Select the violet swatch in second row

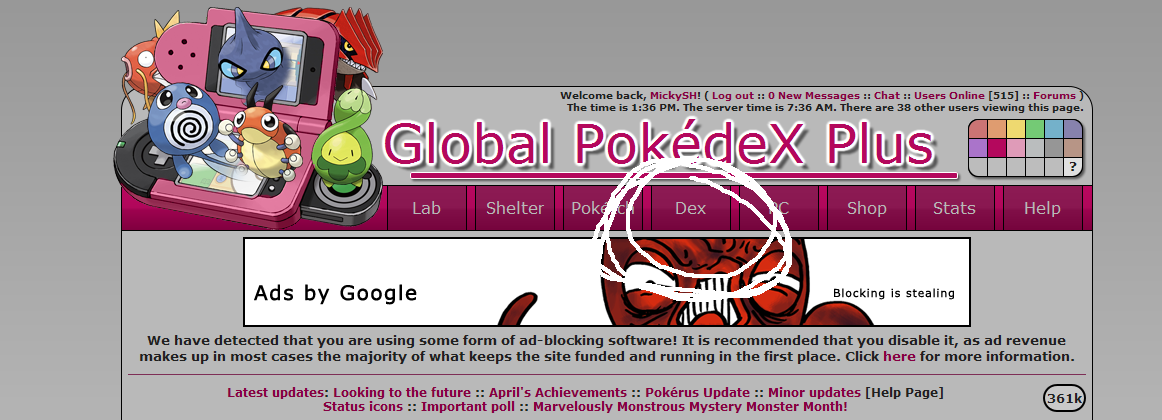[x=977, y=148]
